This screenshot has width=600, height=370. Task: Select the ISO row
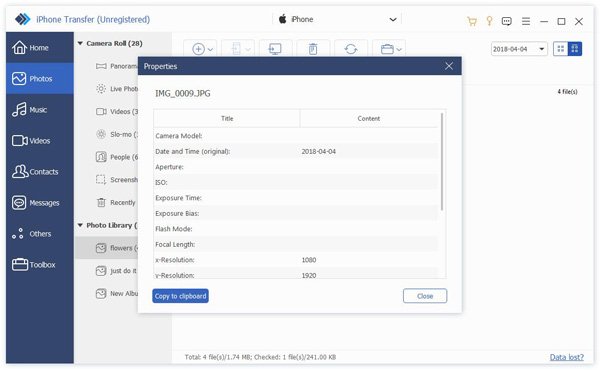coord(296,183)
